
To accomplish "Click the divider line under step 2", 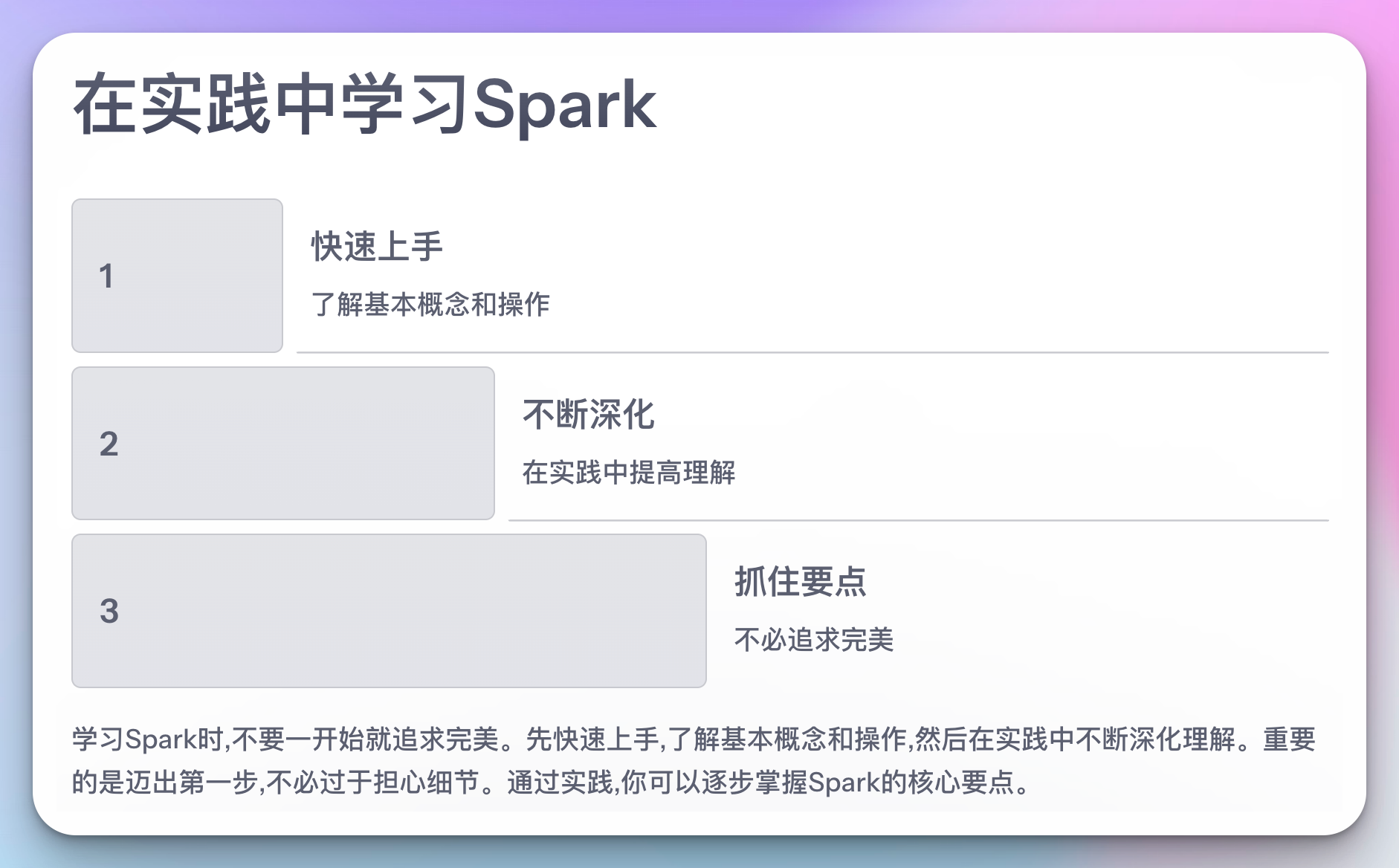I will [919, 520].
